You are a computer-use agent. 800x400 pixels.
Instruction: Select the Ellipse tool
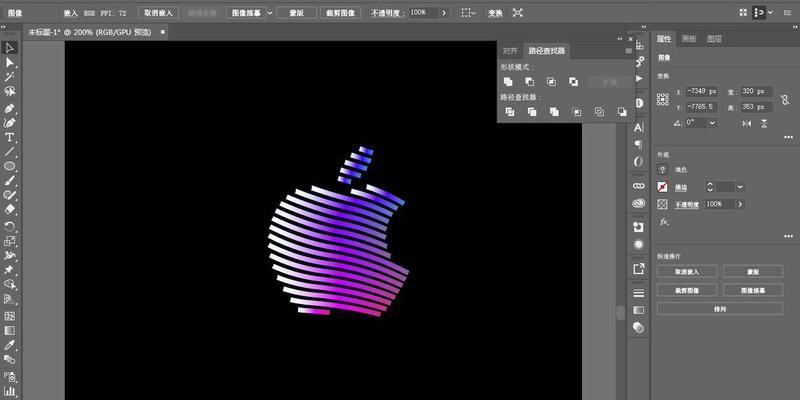9,166
